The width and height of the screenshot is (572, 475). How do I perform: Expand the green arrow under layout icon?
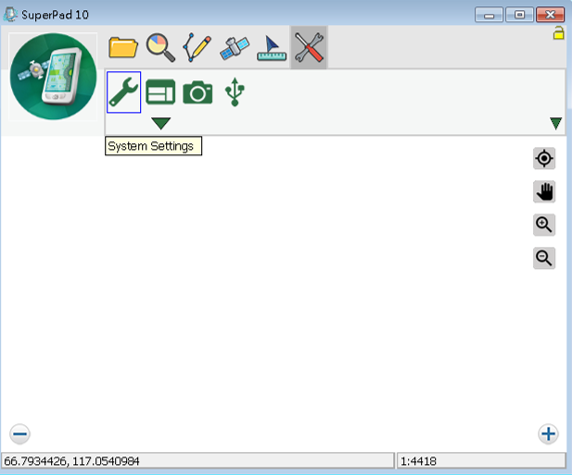[x=161, y=123]
